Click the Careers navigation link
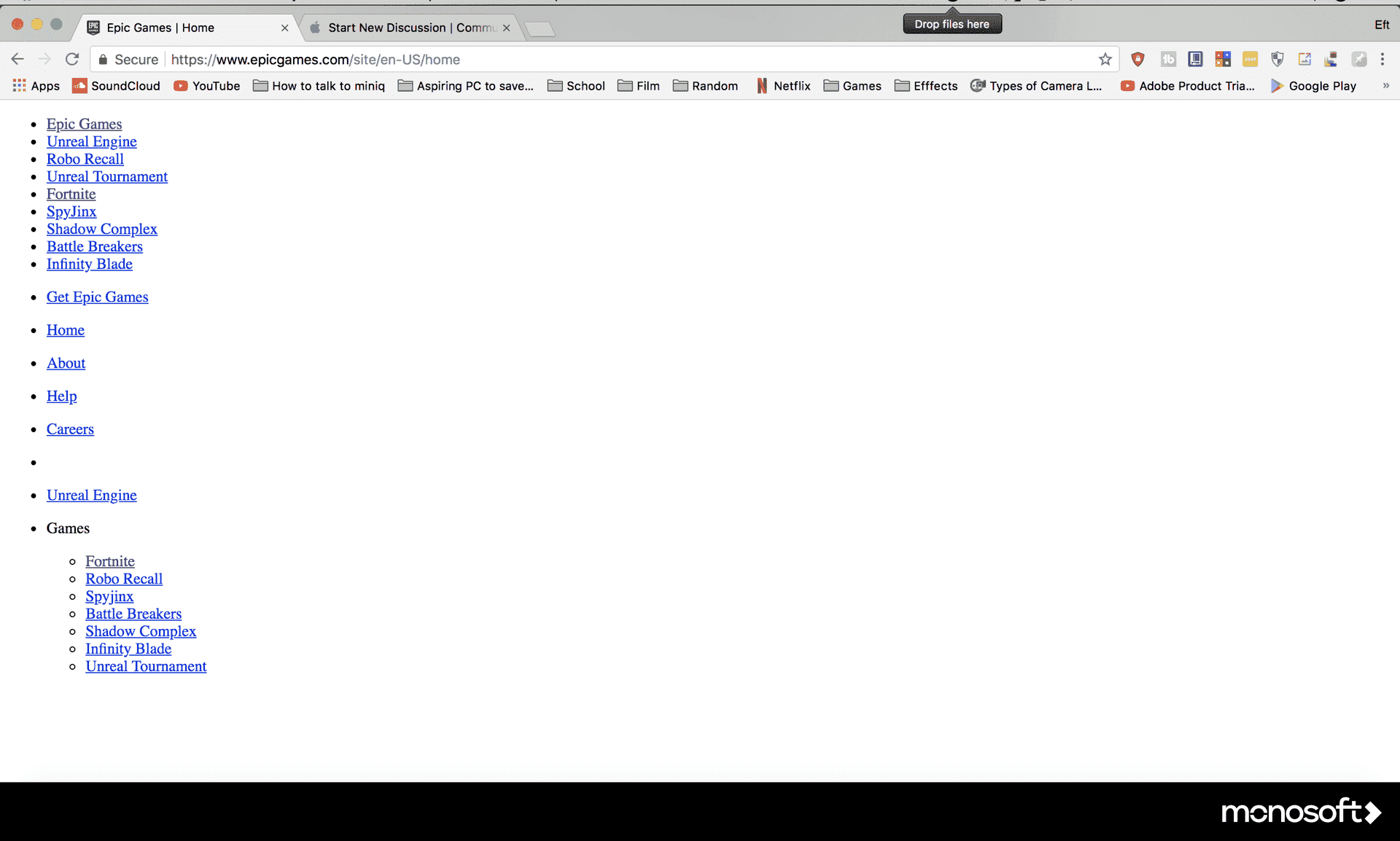Viewport: 1400px width, 841px height. point(69,429)
